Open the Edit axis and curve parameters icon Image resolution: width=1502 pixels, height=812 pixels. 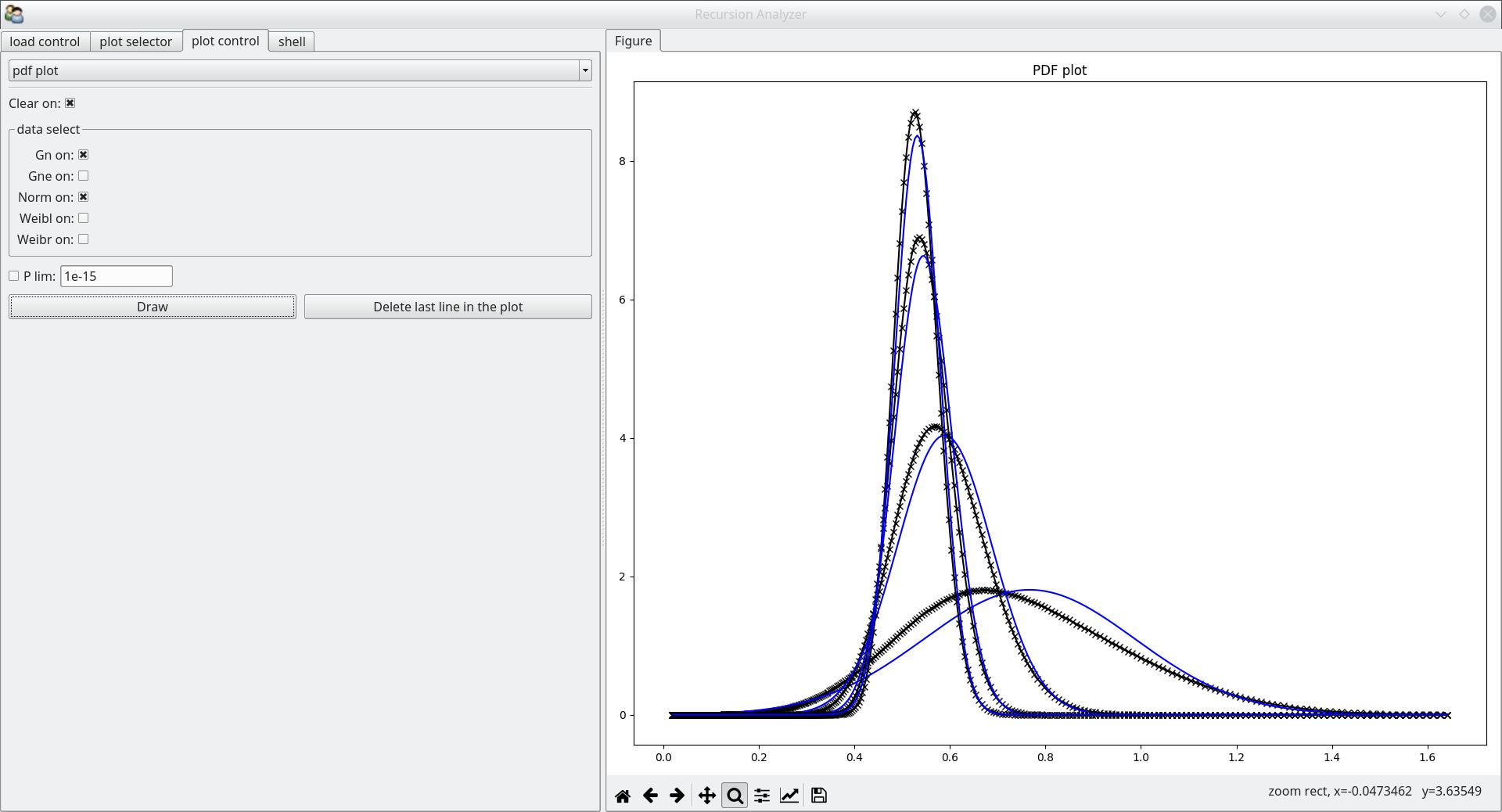point(789,796)
